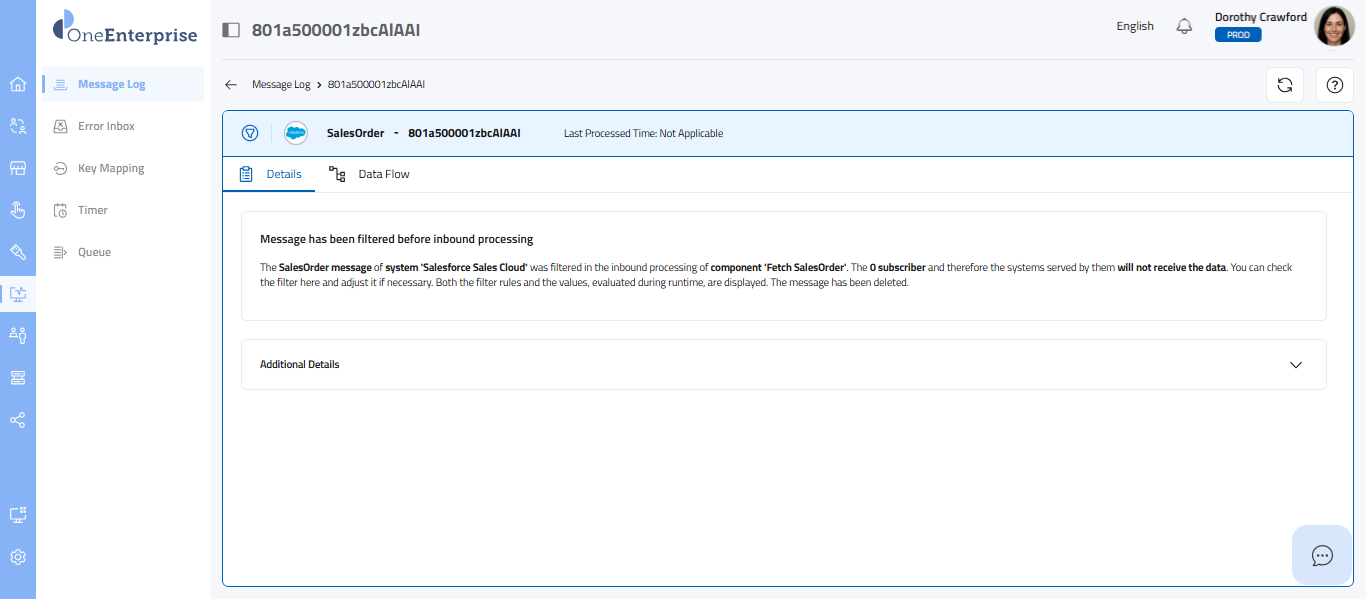
Task: Switch to the Data Flow tab
Action: (370, 174)
